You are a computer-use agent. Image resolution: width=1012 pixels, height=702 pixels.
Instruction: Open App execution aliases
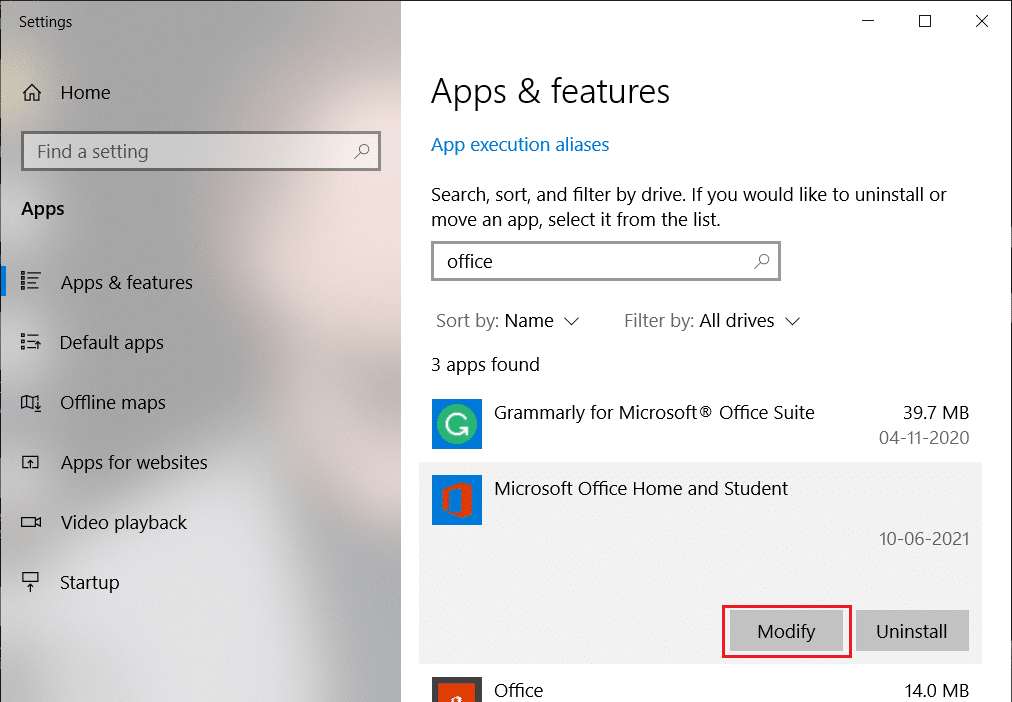click(x=520, y=144)
